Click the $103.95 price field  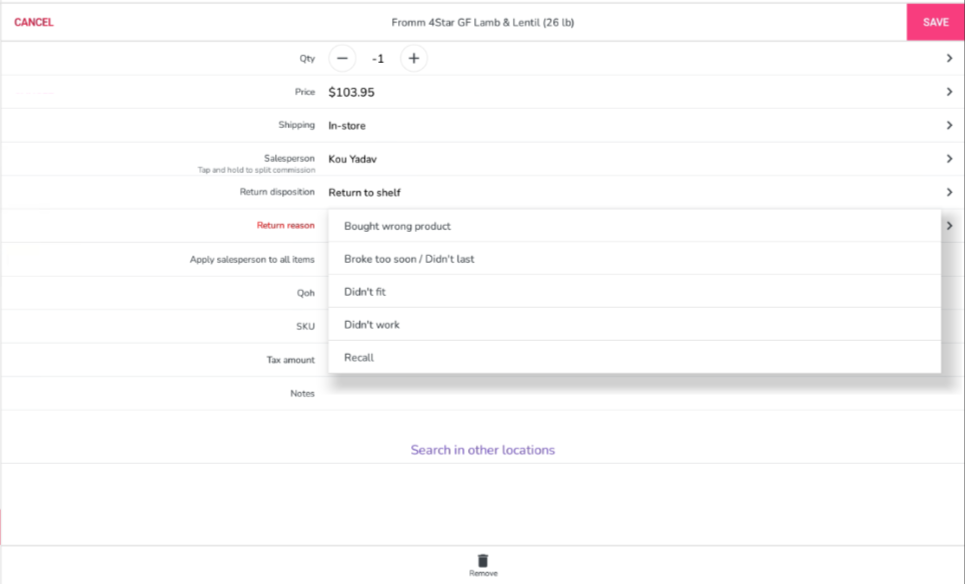351,92
